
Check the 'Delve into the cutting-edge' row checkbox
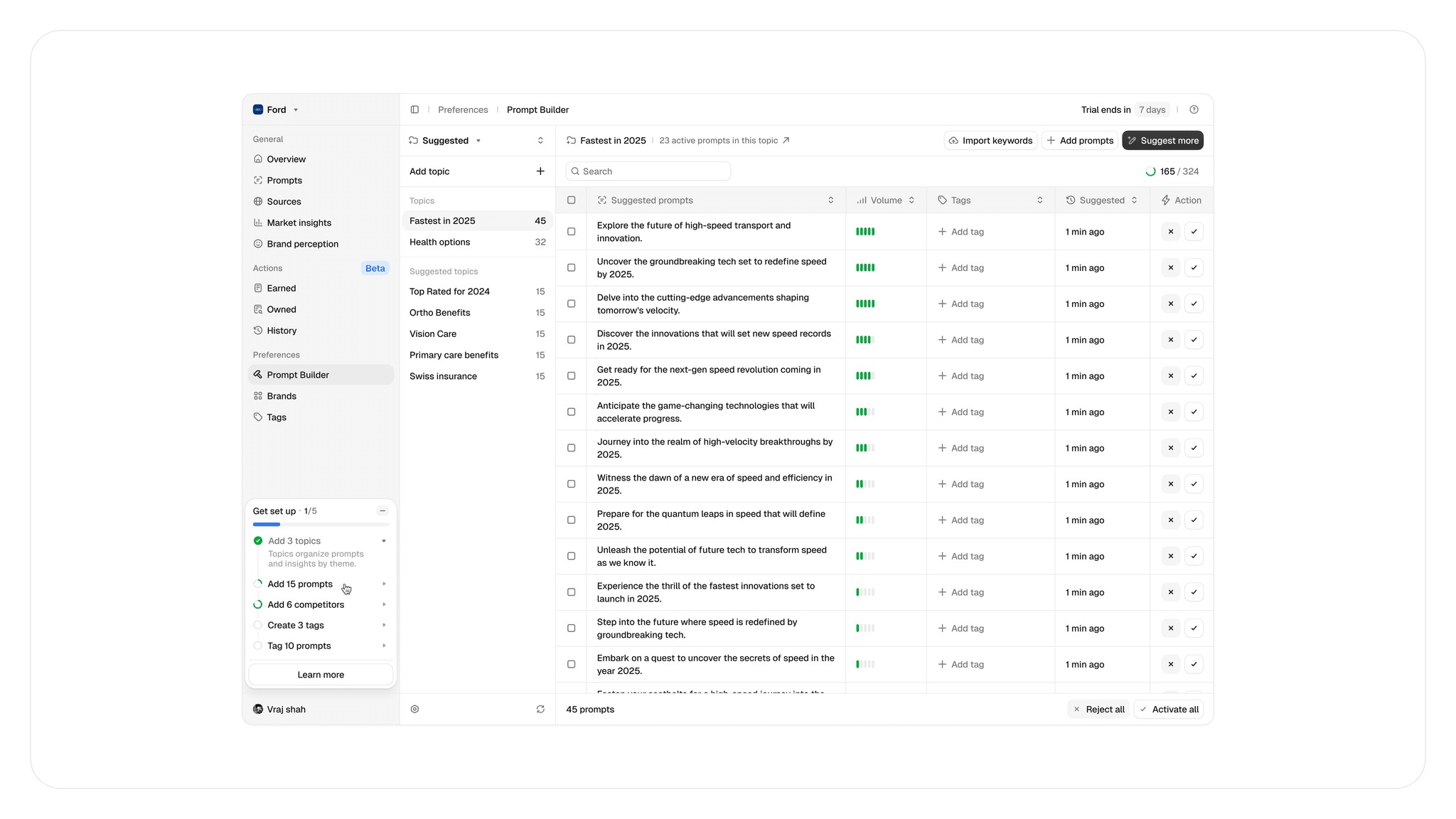pyautogui.click(x=571, y=304)
